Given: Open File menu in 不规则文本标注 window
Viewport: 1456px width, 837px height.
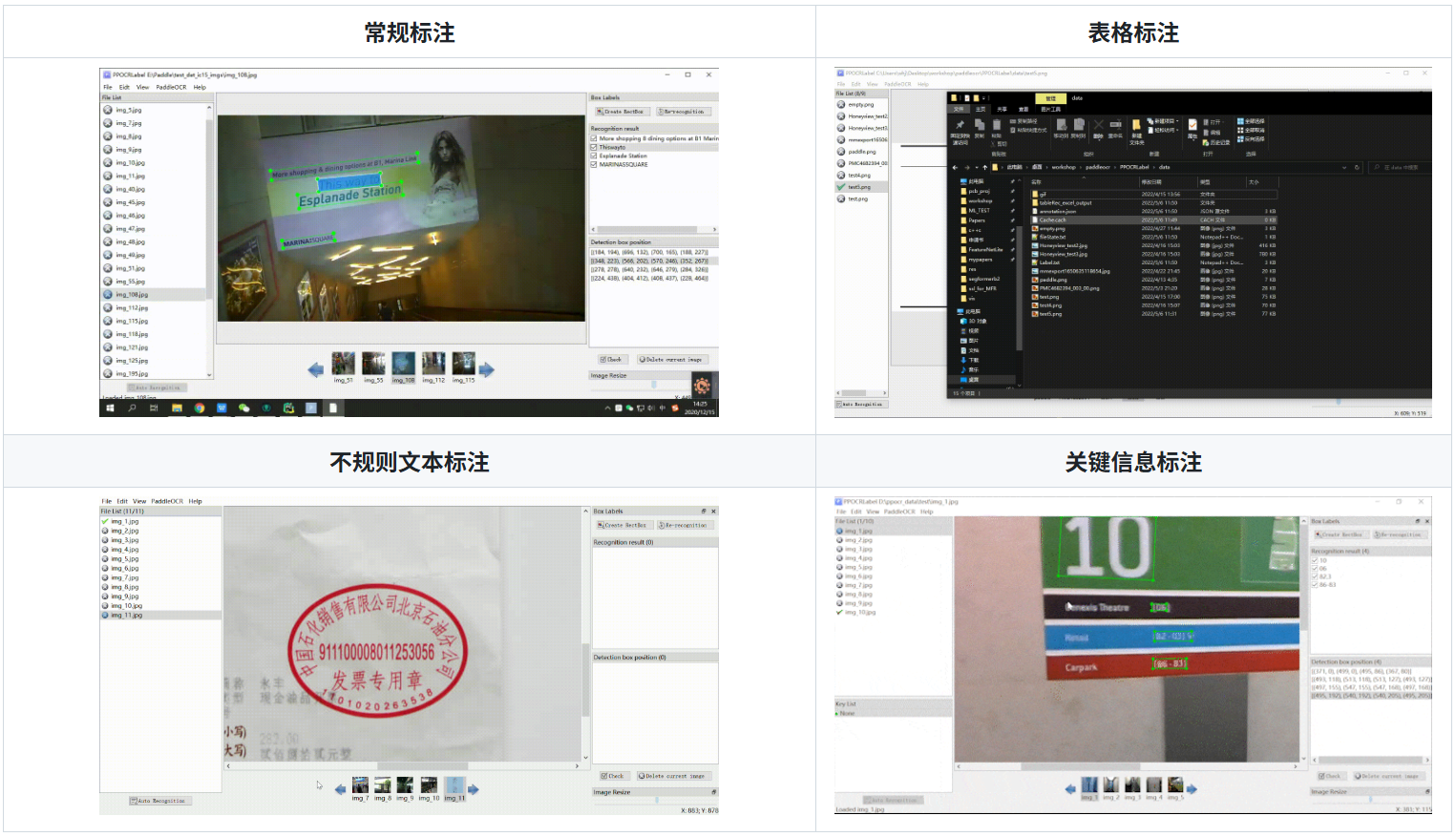Looking at the screenshot, I should 107,501.
